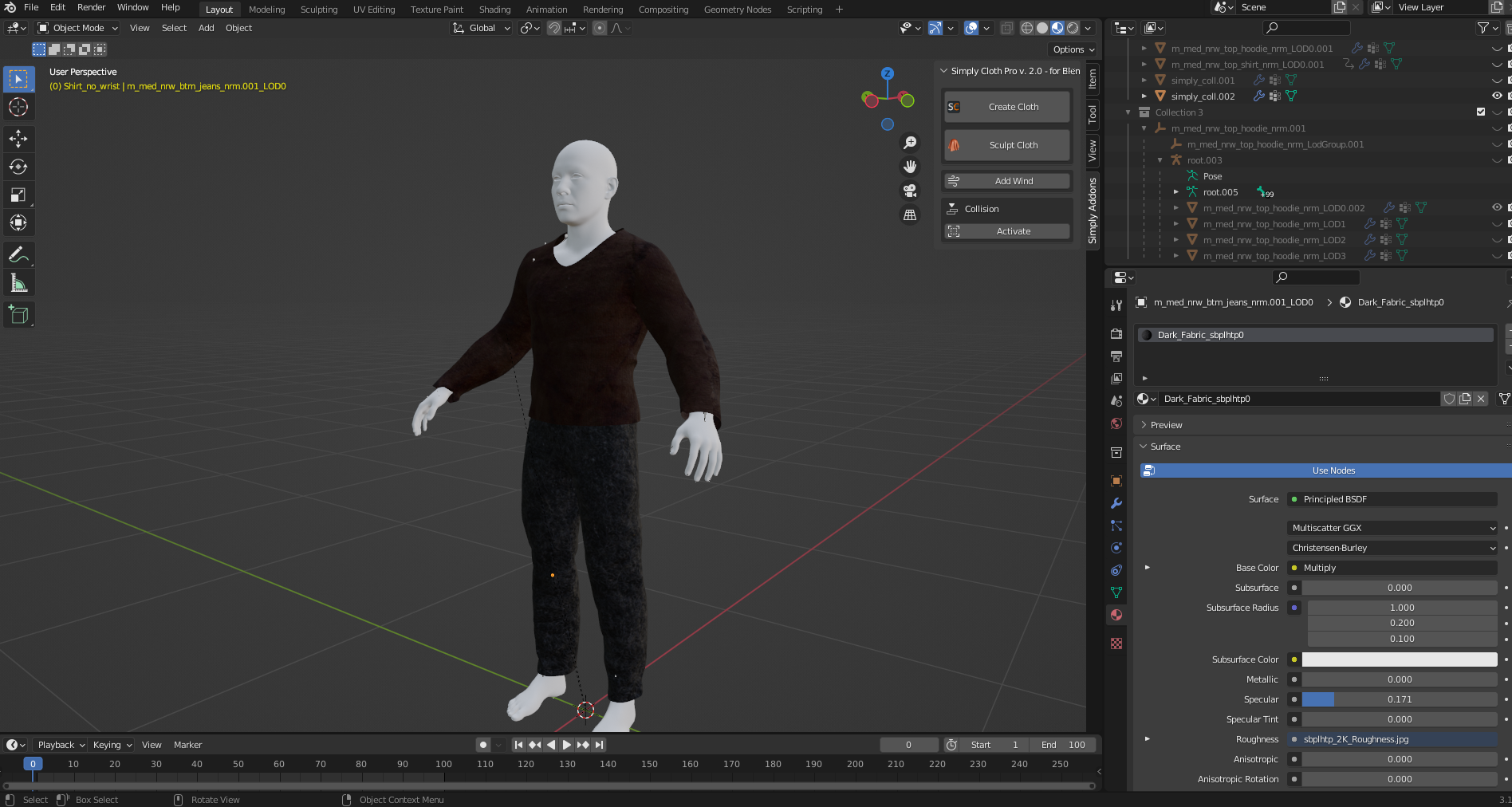
Task: Click the Add Wind button
Action: [x=1007, y=181]
